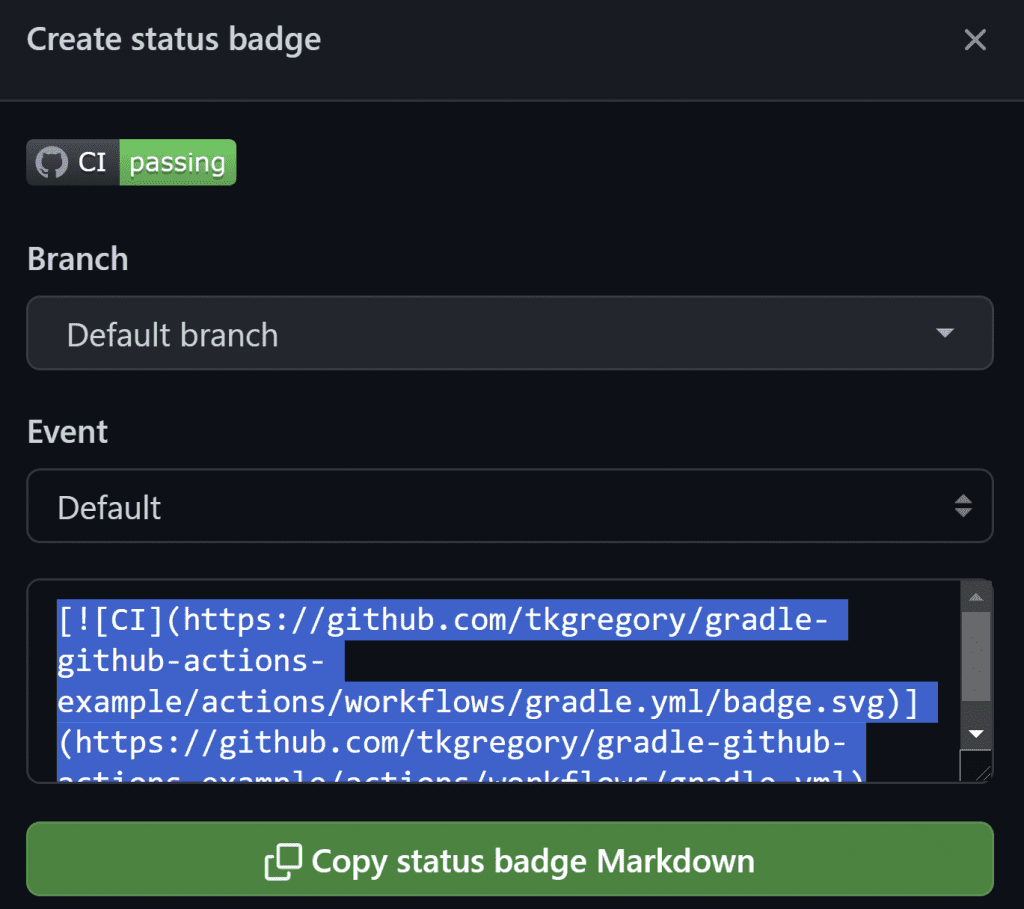Screen dimensions: 1024x909
Task: Click the Branch dropdown caret arrow
Action: click(x=944, y=334)
